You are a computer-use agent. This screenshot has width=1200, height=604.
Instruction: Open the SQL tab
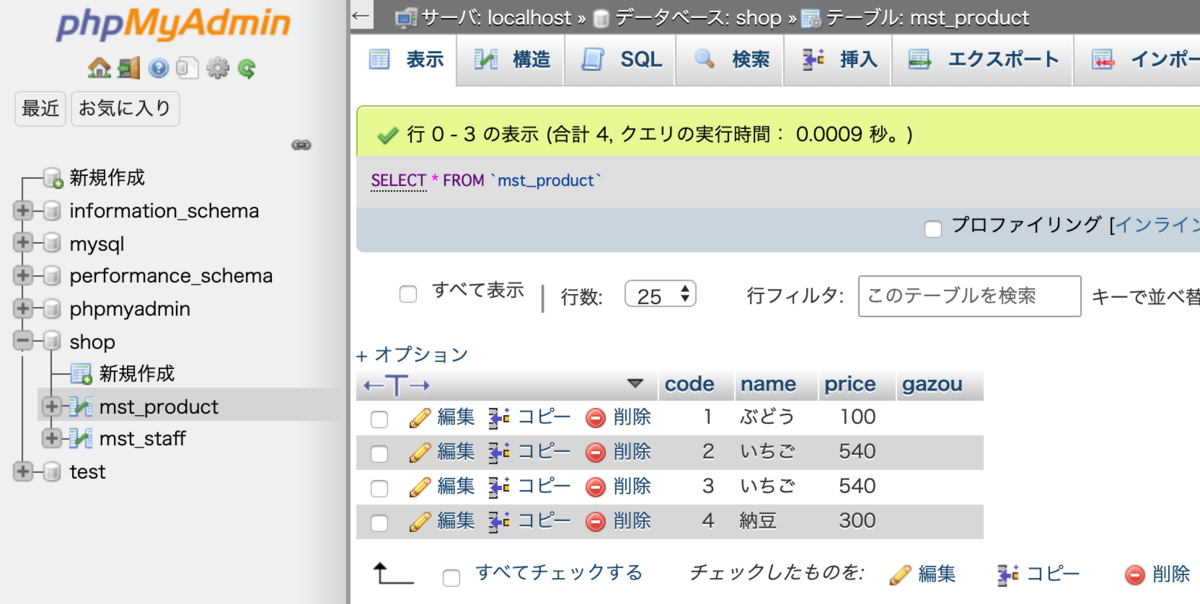[621, 60]
